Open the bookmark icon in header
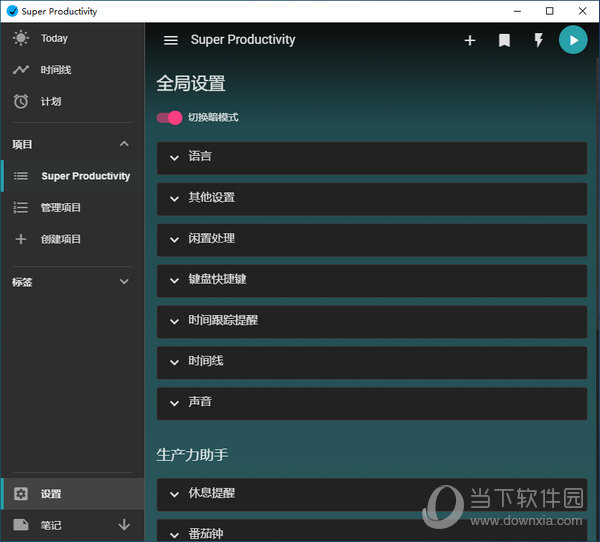The height and width of the screenshot is (542, 600). [504, 40]
